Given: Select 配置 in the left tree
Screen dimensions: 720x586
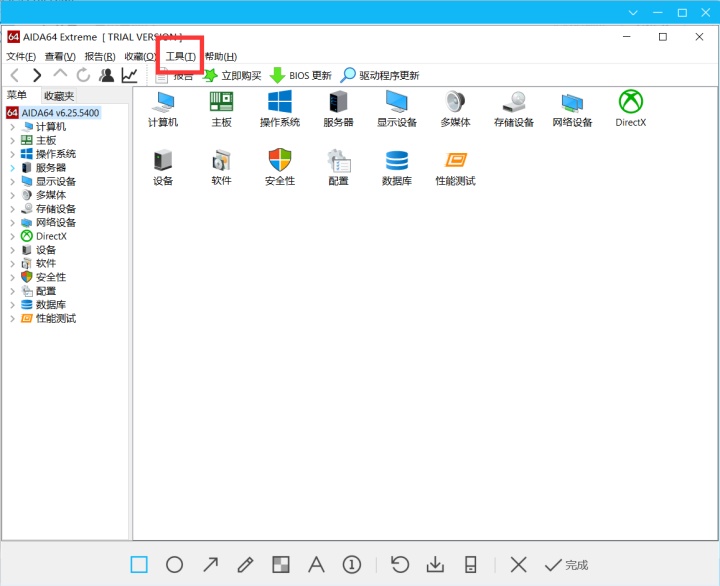Looking at the screenshot, I should [39, 291].
